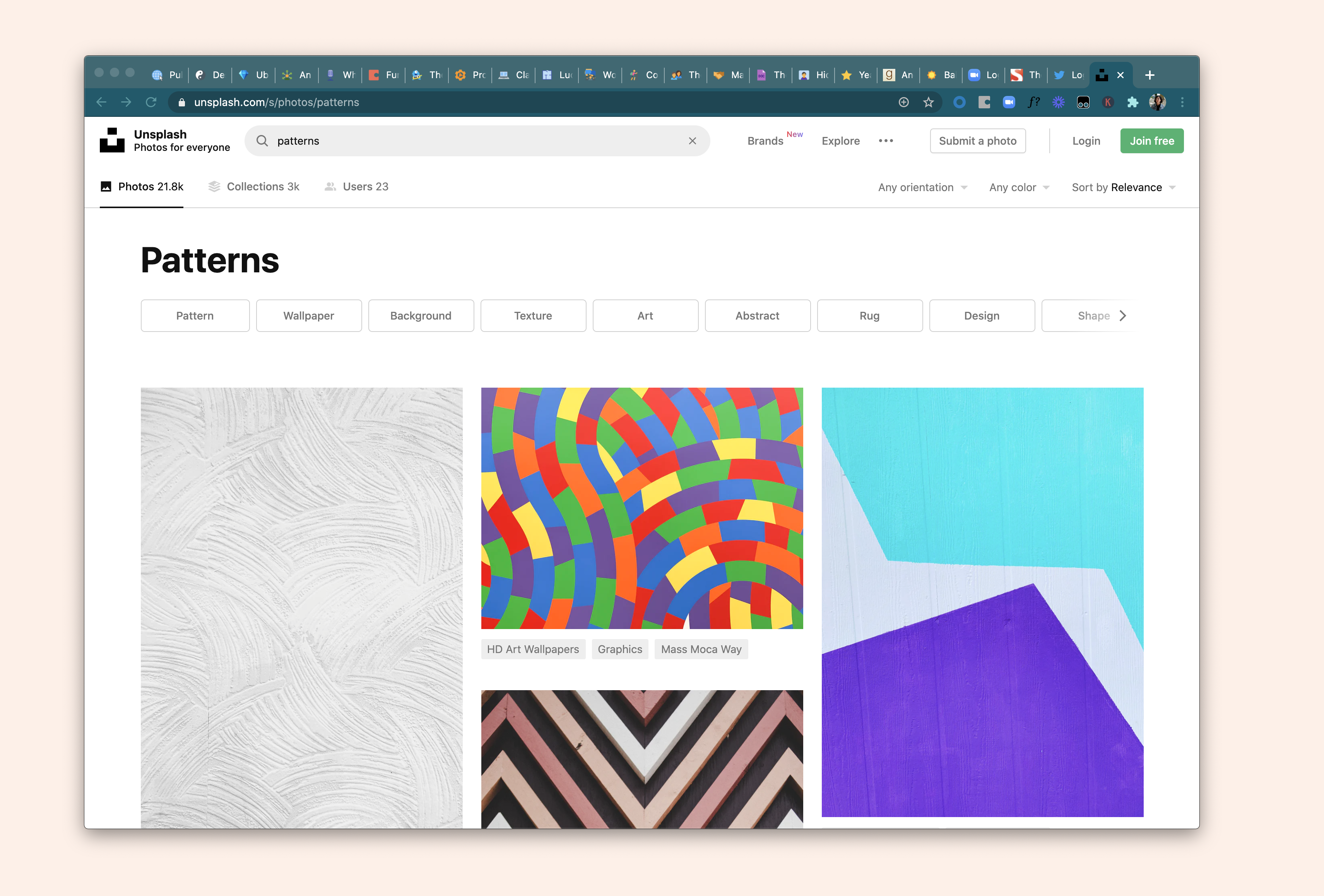Open a new browser tab
Viewport: 1324px width, 896px height.
pos(1150,75)
